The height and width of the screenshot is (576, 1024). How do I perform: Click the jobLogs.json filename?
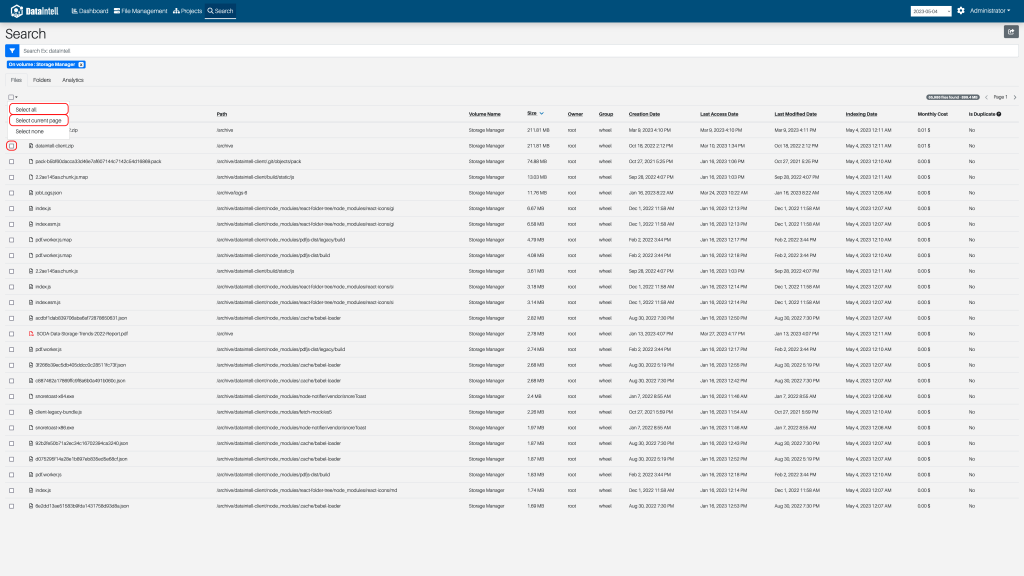(49, 193)
